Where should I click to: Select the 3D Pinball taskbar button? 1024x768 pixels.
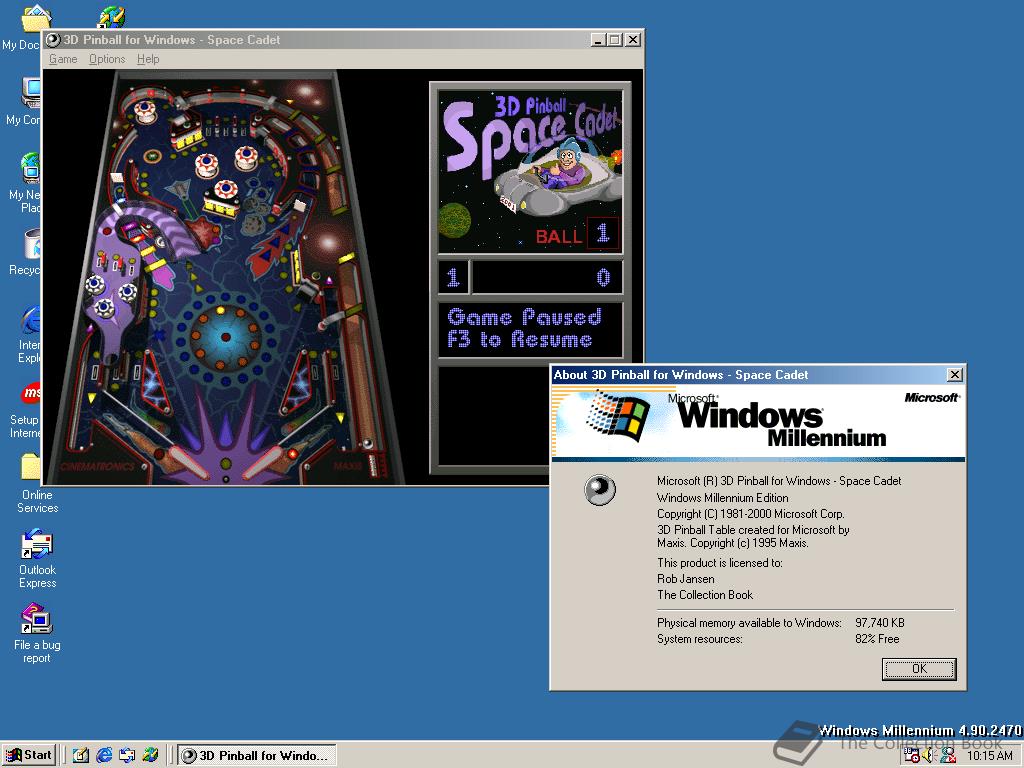[x=257, y=756]
